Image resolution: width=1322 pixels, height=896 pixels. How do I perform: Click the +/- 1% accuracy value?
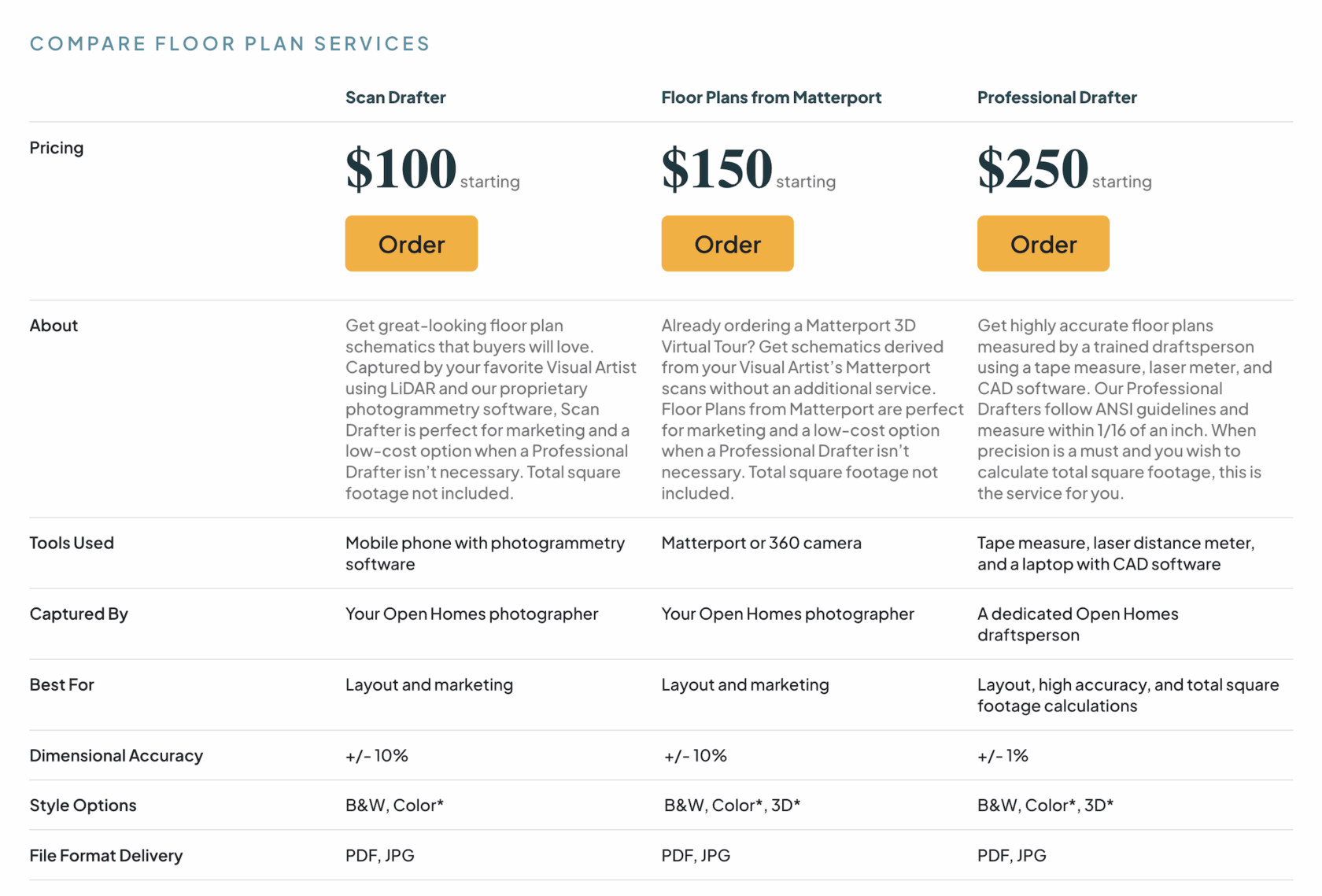tap(1003, 755)
